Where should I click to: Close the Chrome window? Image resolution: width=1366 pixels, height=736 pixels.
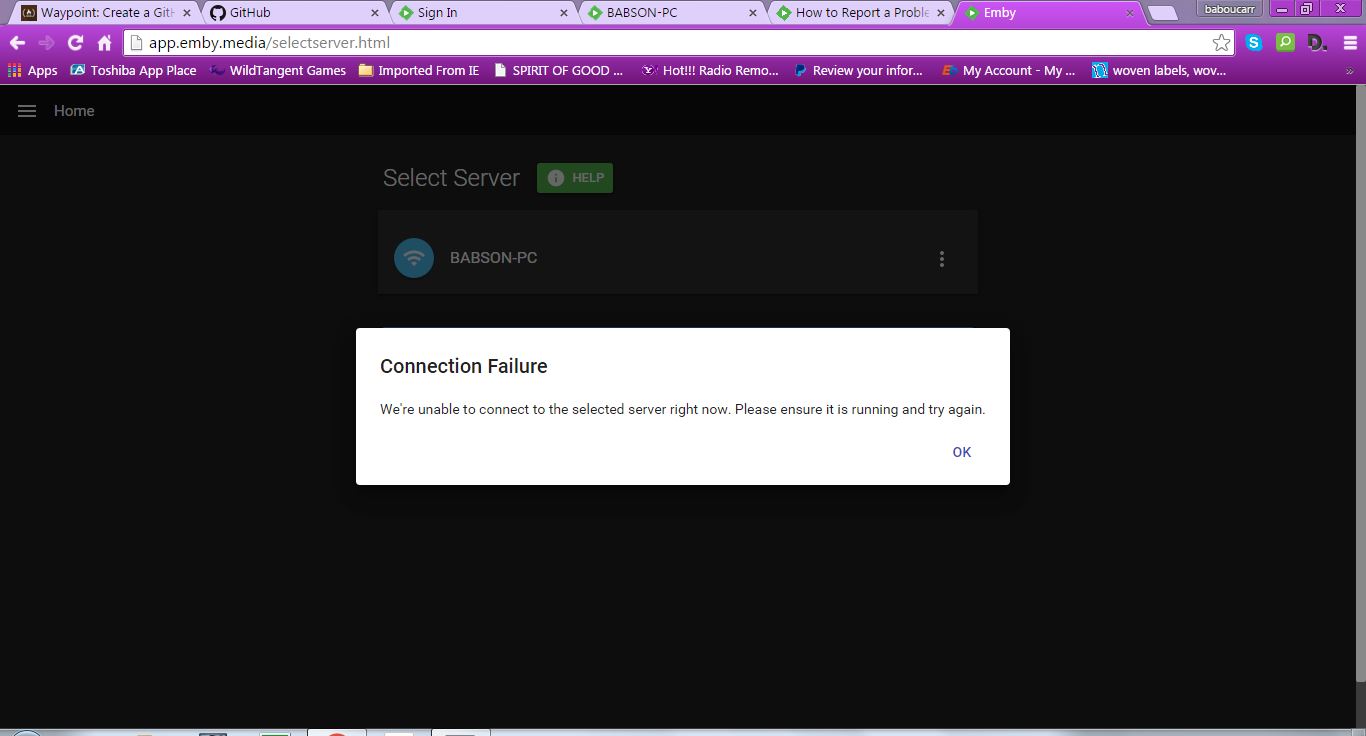pyautogui.click(x=1340, y=9)
